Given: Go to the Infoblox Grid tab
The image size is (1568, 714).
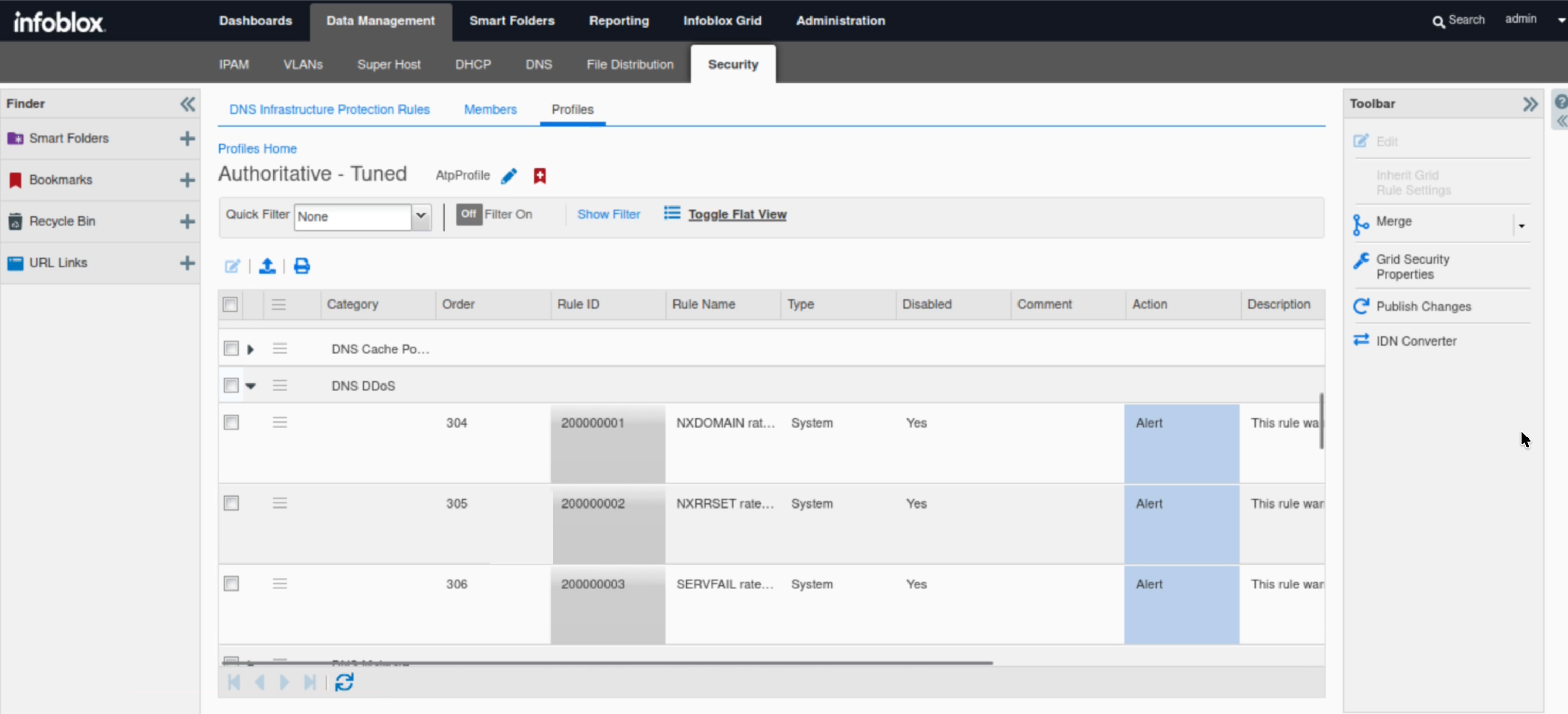Looking at the screenshot, I should pyautogui.click(x=723, y=21).
